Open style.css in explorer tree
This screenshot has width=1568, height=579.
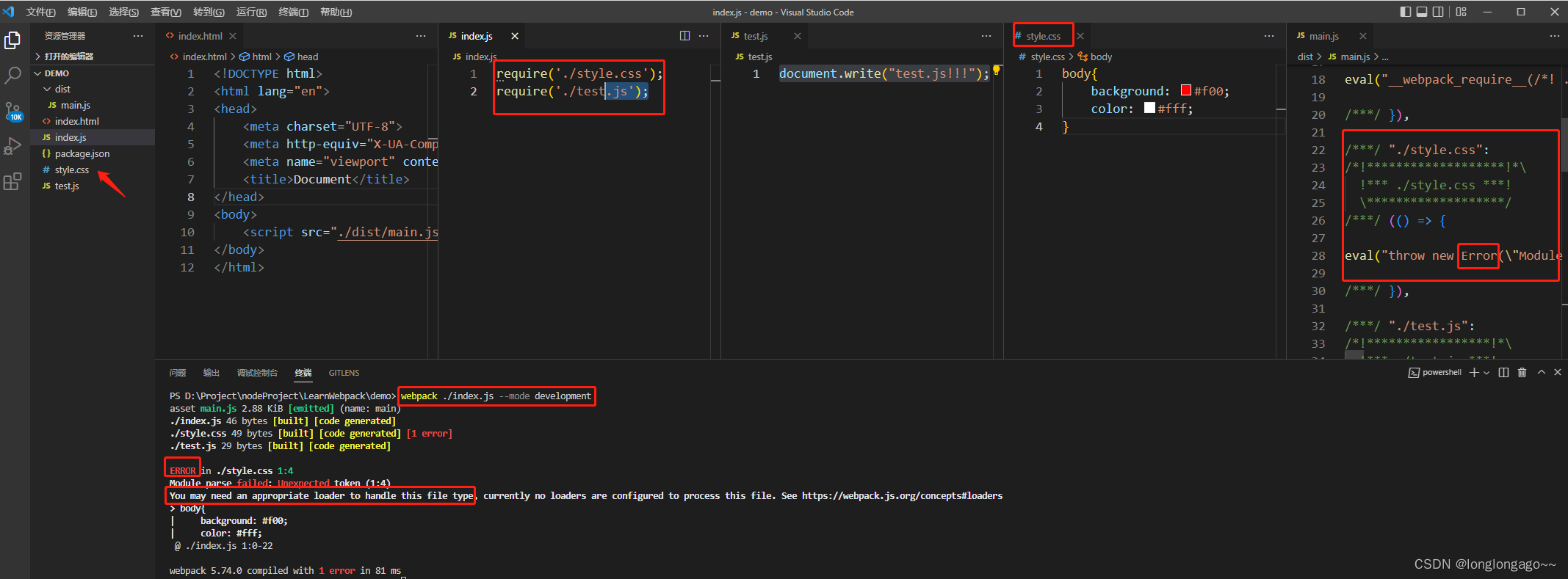93,170
